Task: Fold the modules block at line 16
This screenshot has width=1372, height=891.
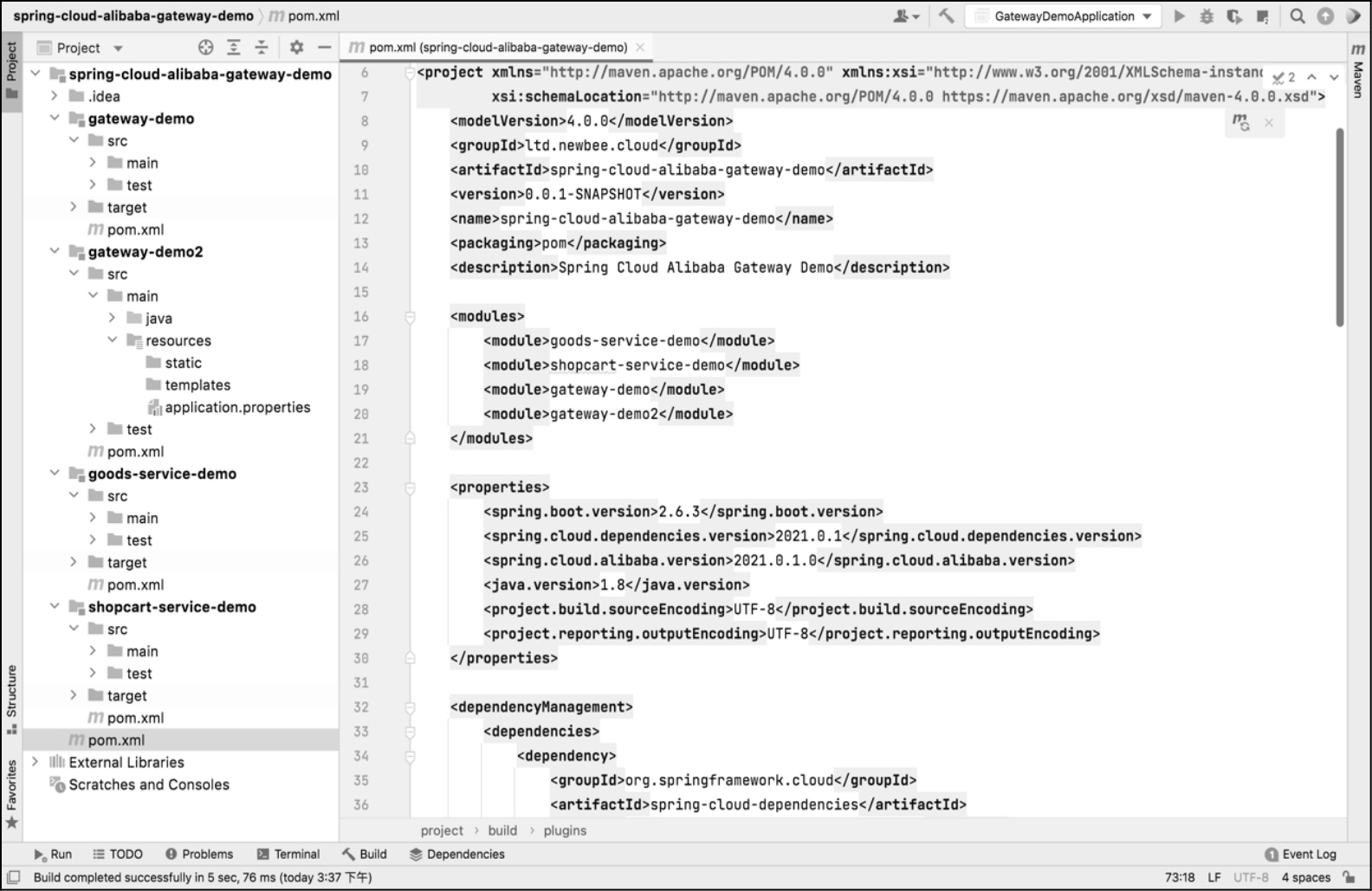Action: (411, 317)
